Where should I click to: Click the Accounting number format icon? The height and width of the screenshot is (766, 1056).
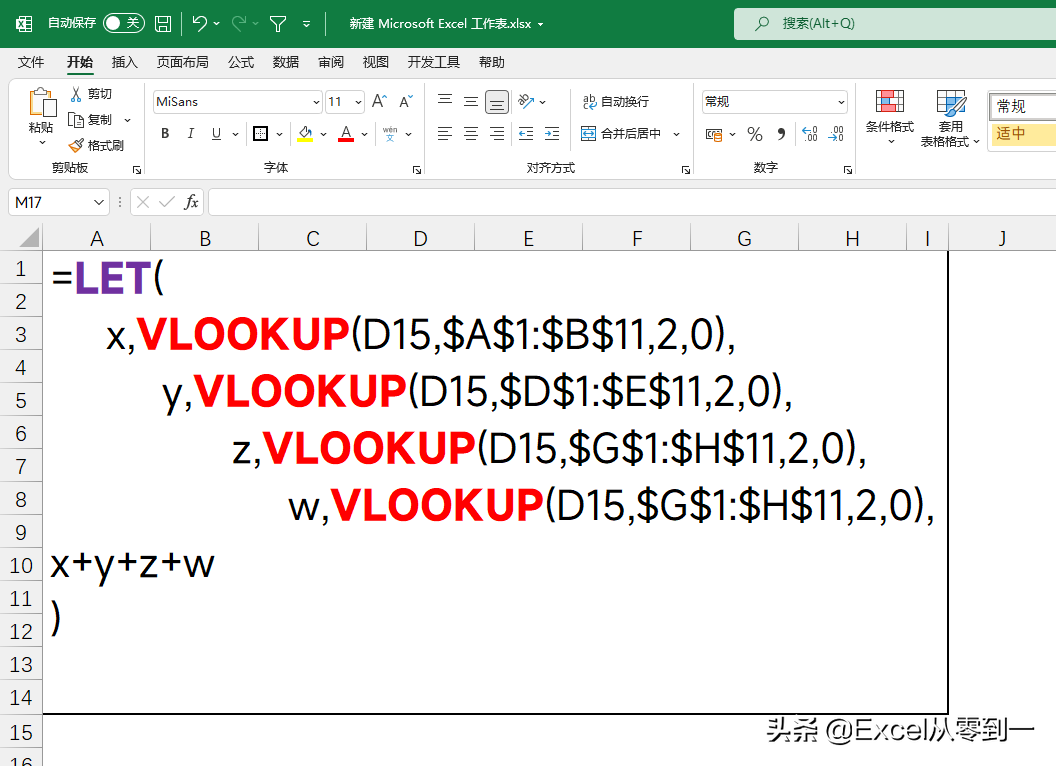714,134
